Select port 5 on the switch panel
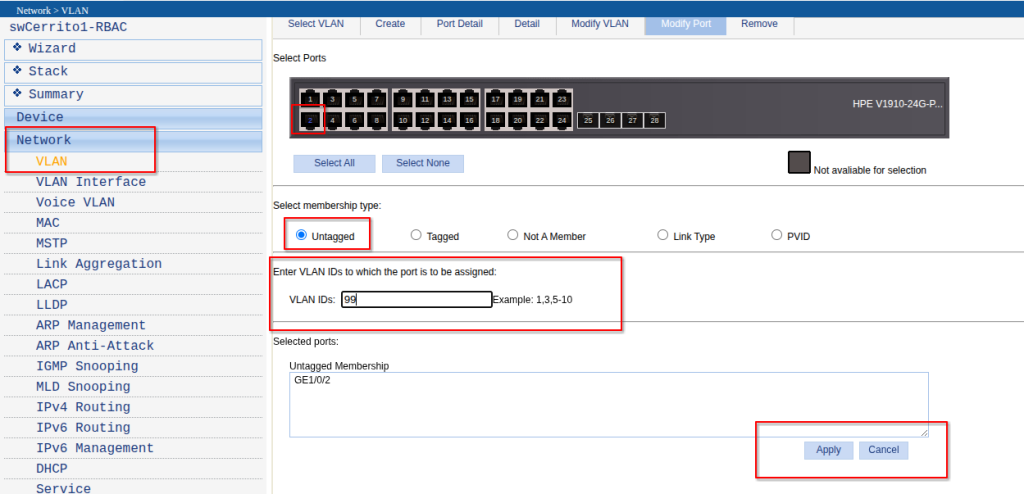This screenshot has height=494, width=1024. click(x=355, y=99)
